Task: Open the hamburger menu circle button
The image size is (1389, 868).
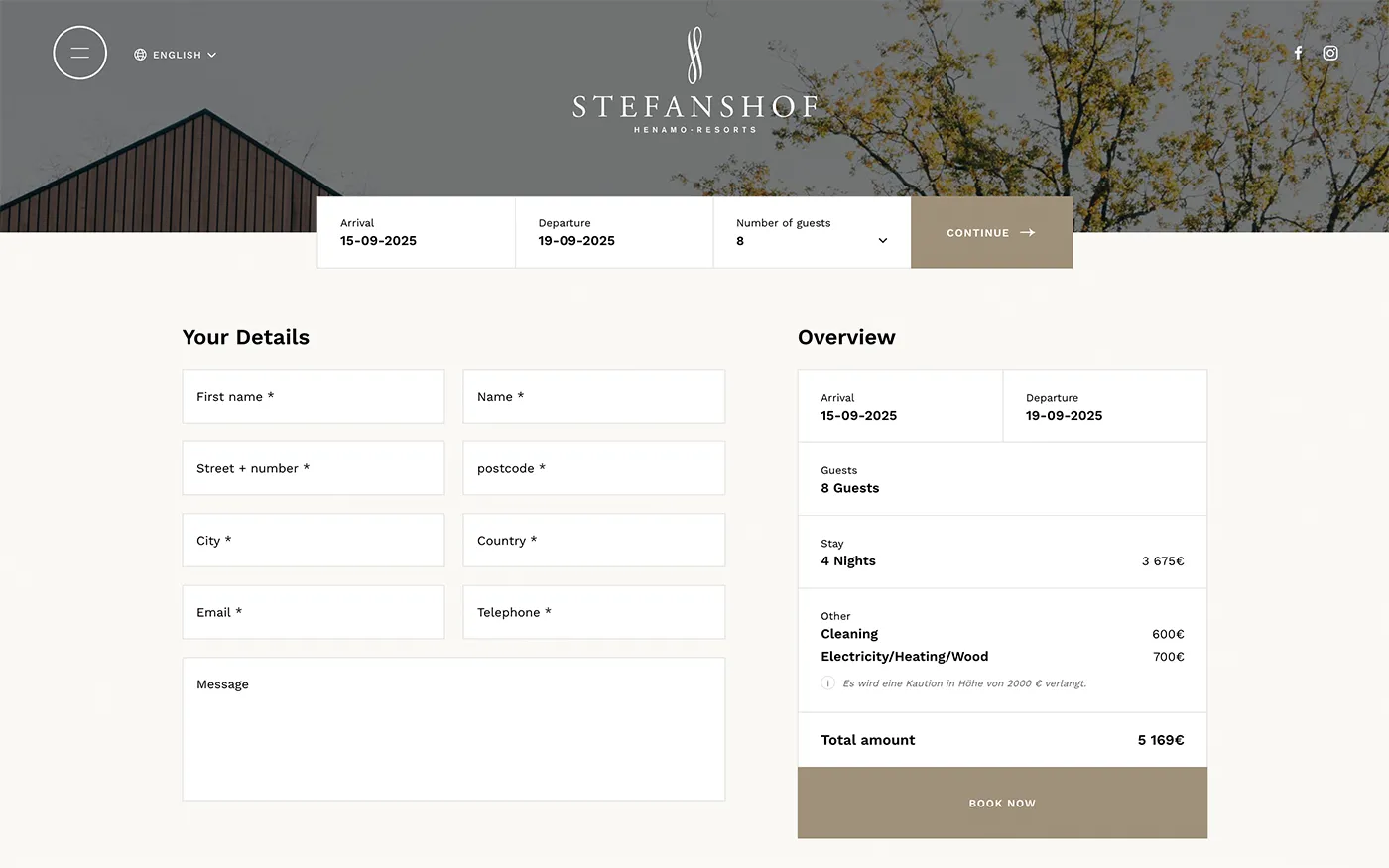Action: pyautogui.click(x=79, y=54)
